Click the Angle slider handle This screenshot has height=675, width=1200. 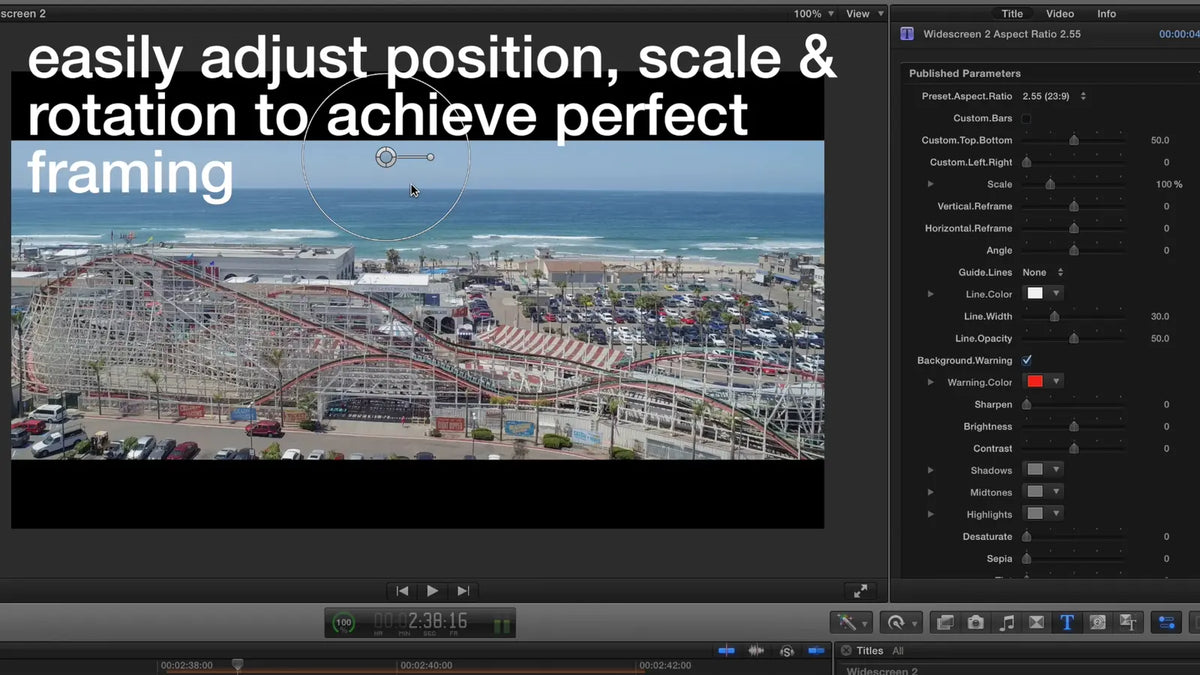click(1074, 251)
